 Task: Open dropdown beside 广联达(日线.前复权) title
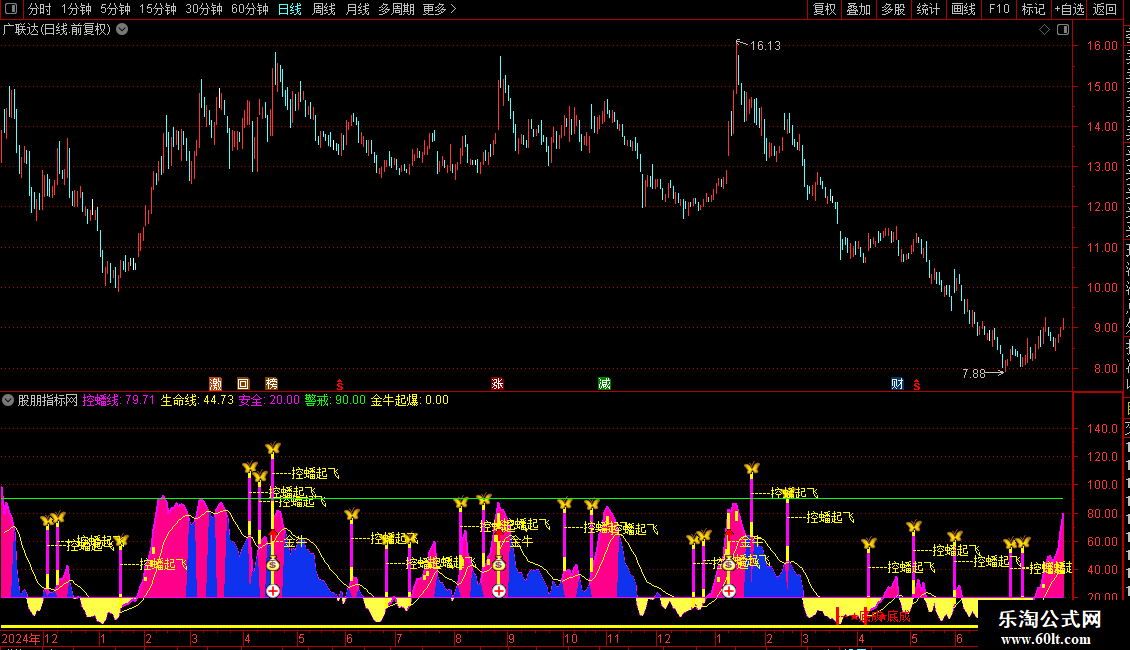tap(123, 30)
